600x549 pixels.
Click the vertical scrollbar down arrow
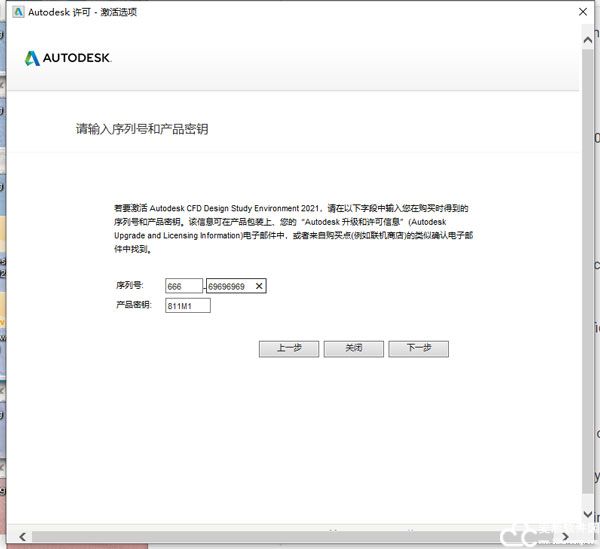[588, 513]
